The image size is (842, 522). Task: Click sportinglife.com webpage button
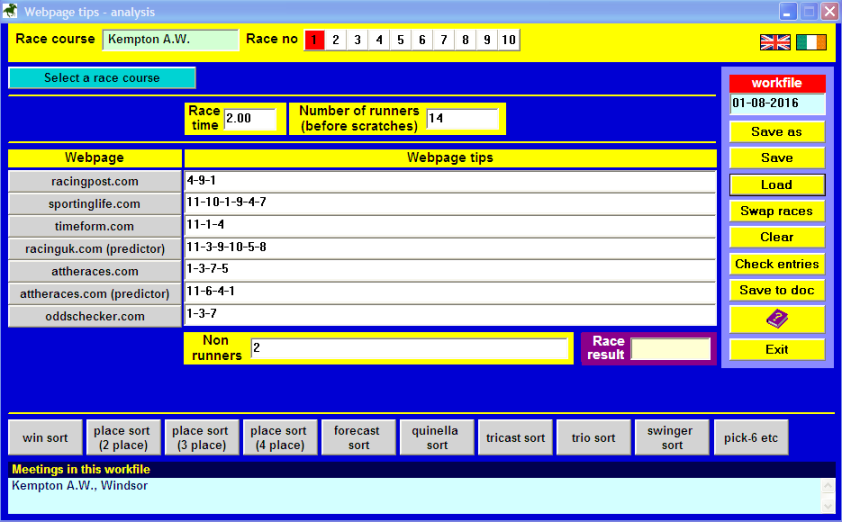pyautogui.click(x=95, y=204)
